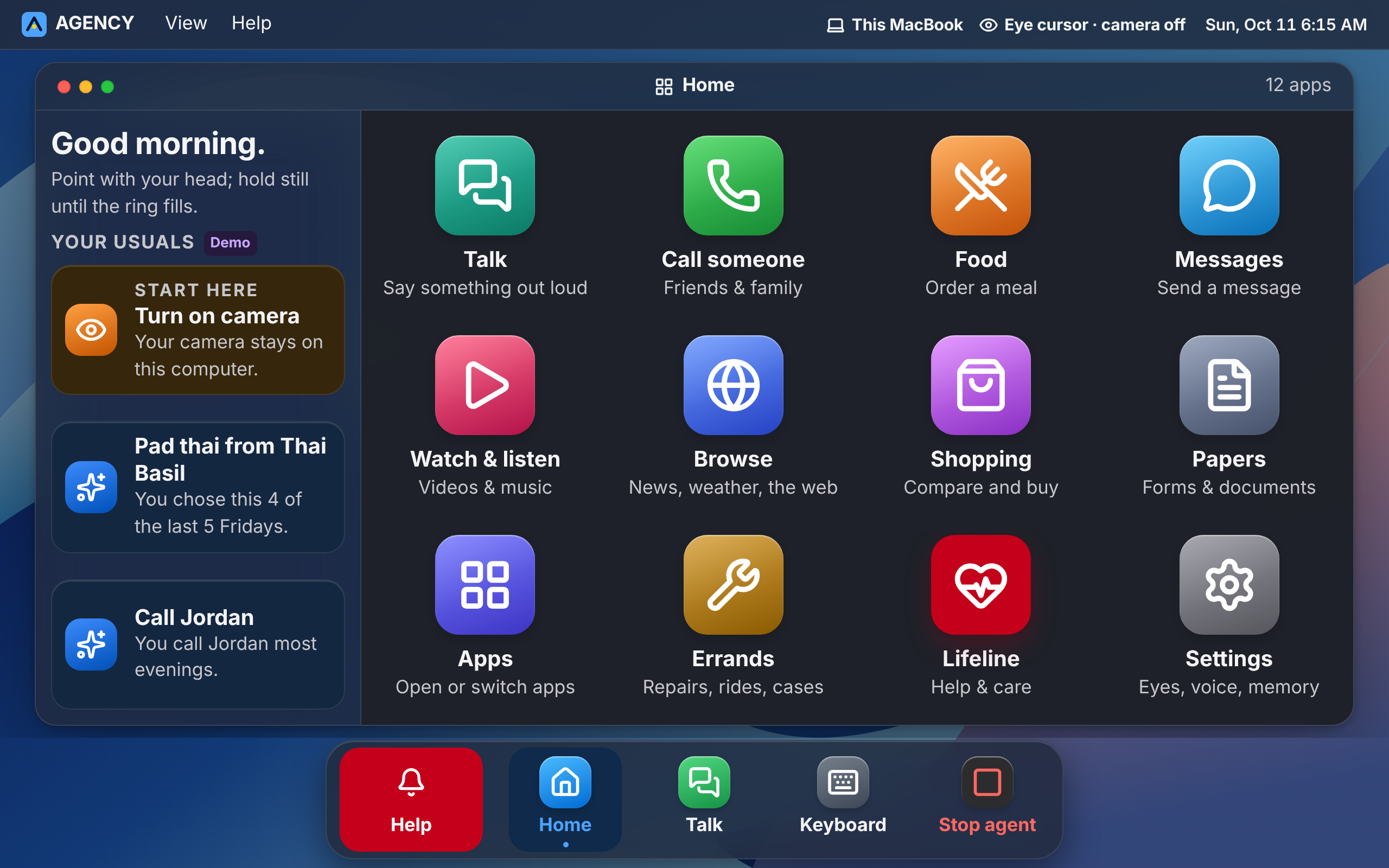Click the Home dock button
The image size is (1389, 868).
[565, 799]
